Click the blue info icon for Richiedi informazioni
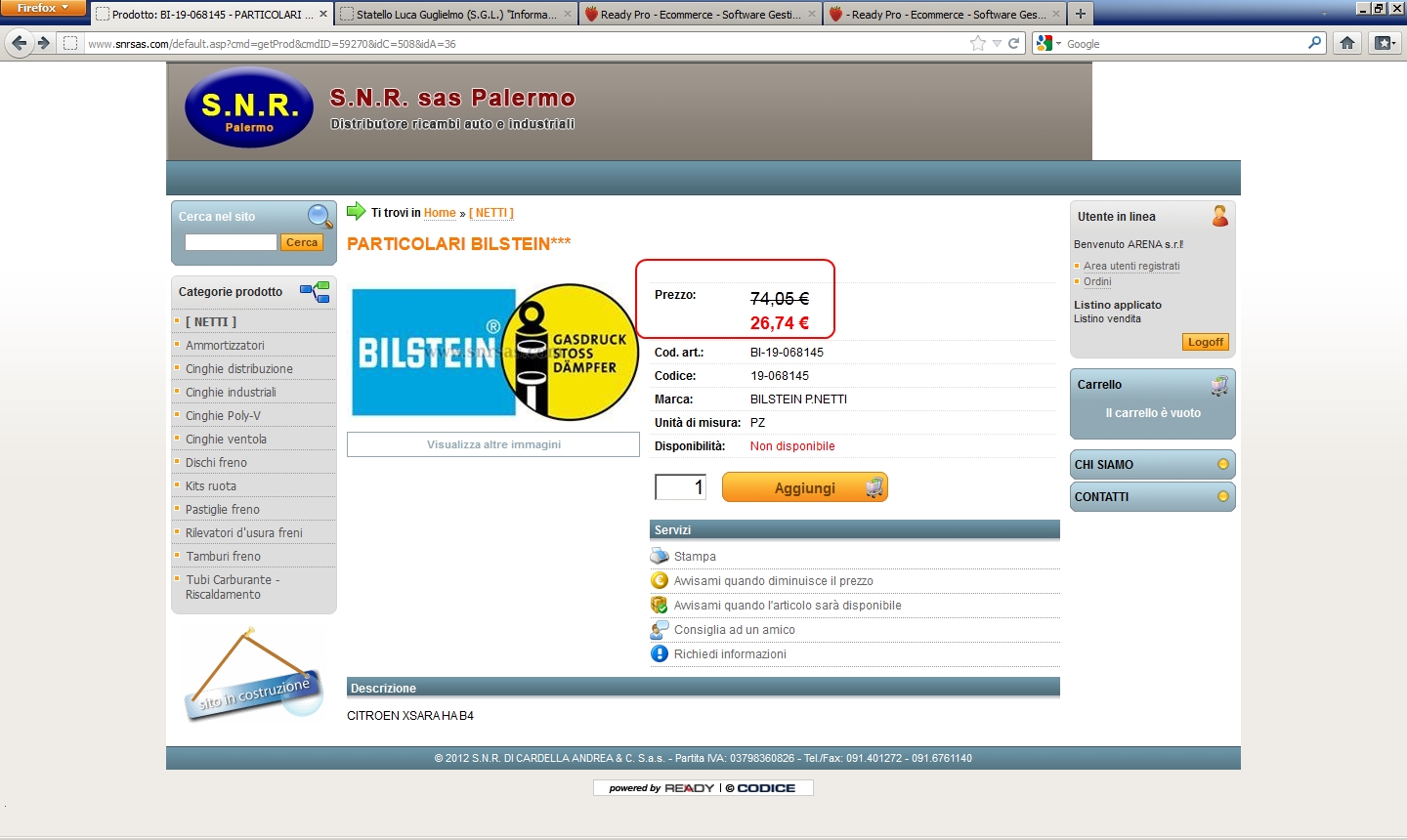The image size is (1407, 840). [660, 653]
